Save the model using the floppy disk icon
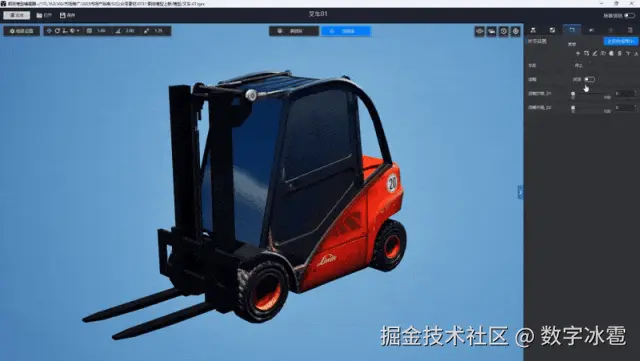Screen dimensions: 640x361 (62, 15)
